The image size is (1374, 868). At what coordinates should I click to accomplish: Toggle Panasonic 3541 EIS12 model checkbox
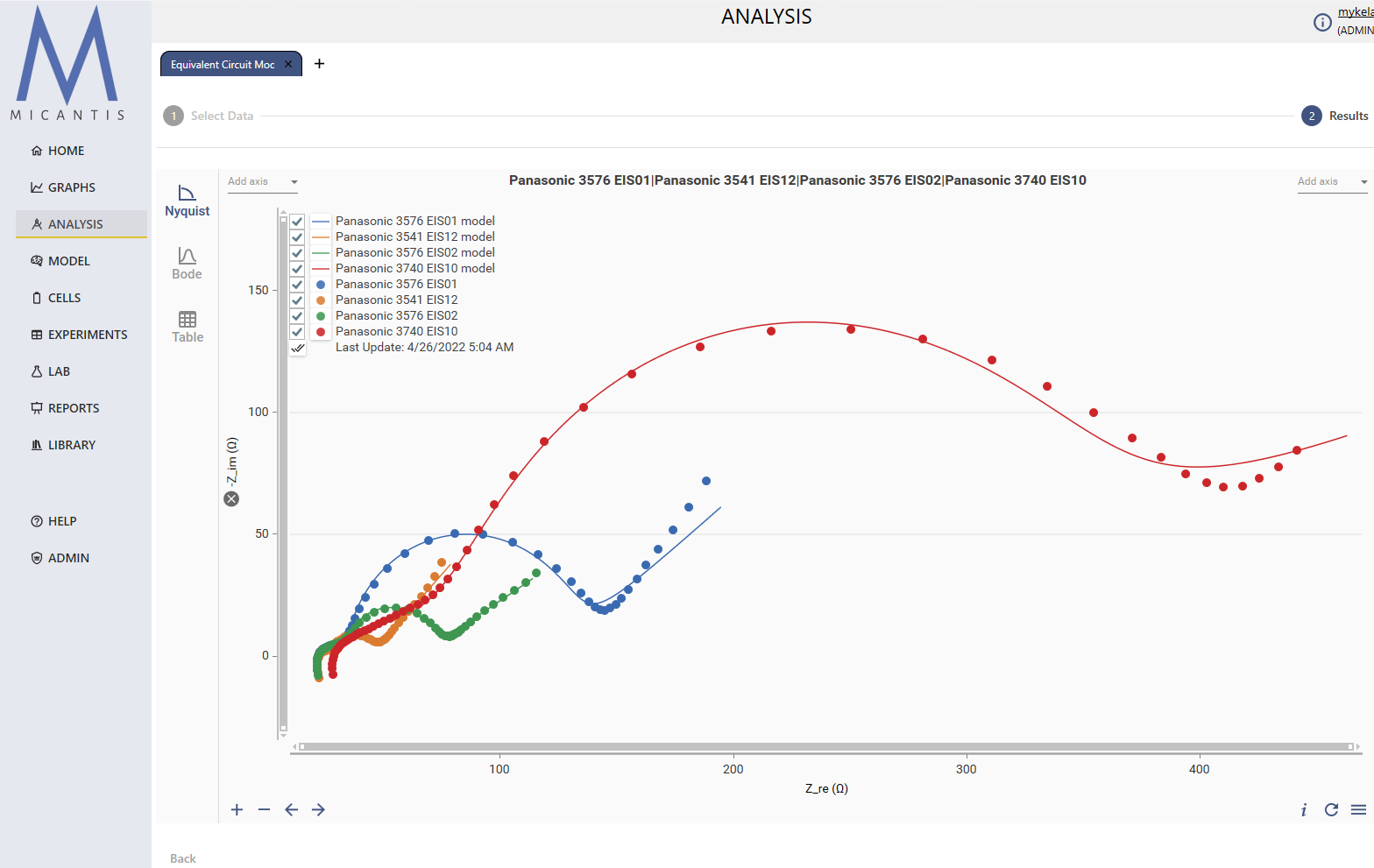point(297,237)
